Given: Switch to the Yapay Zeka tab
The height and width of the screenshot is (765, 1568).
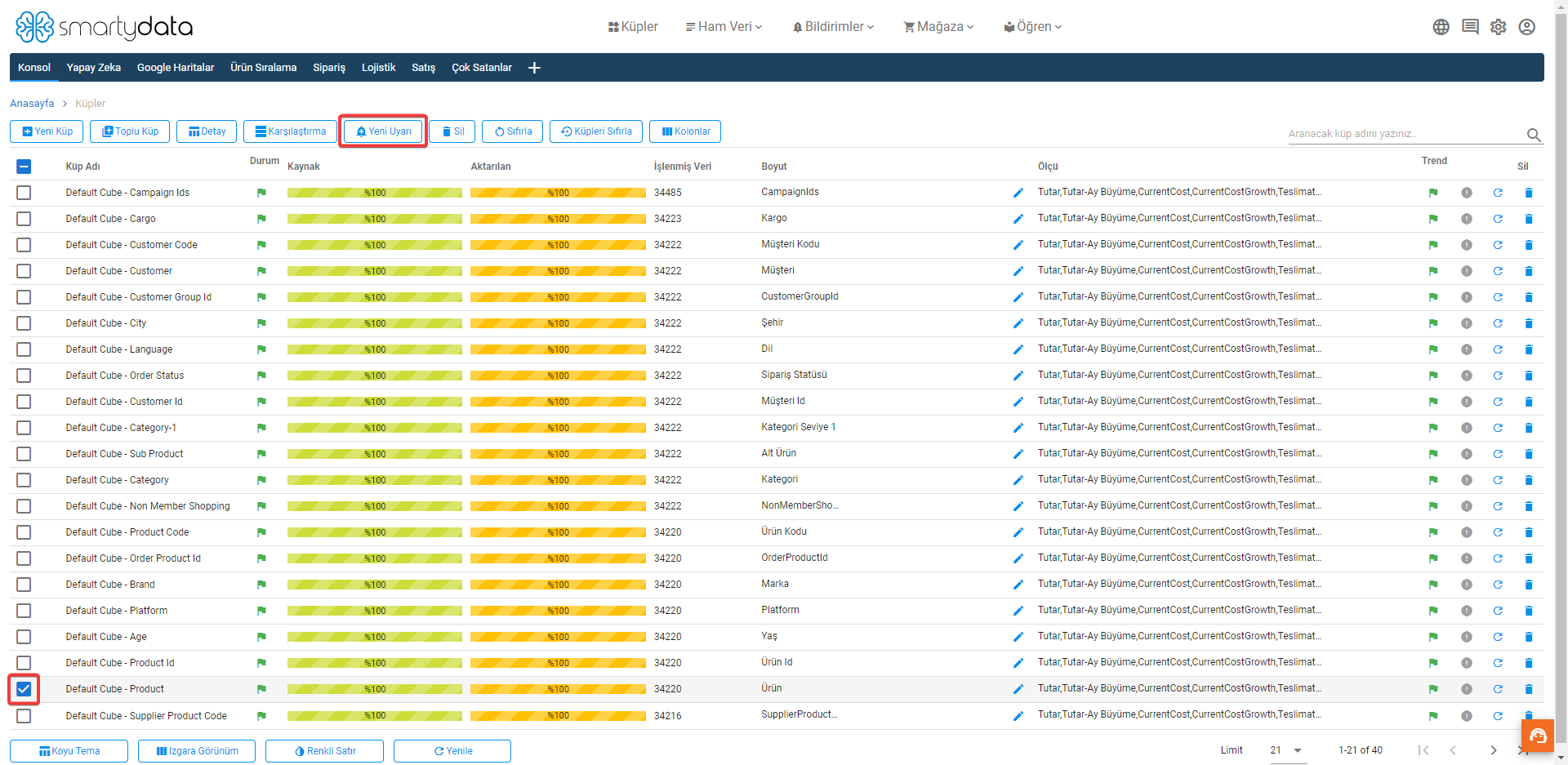Looking at the screenshot, I should tap(94, 68).
